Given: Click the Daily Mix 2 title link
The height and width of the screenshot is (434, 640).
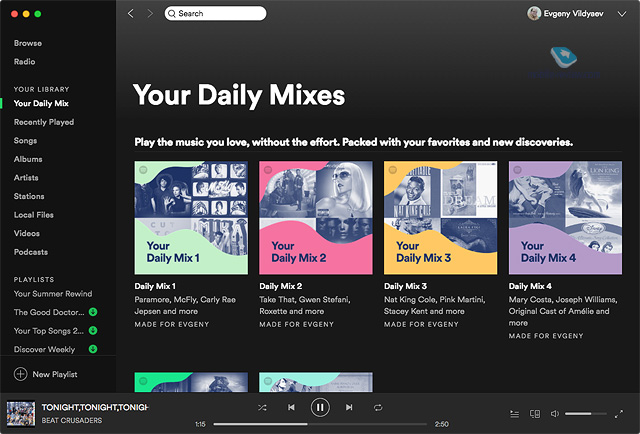Looking at the screenshot, I should point(281,286).
